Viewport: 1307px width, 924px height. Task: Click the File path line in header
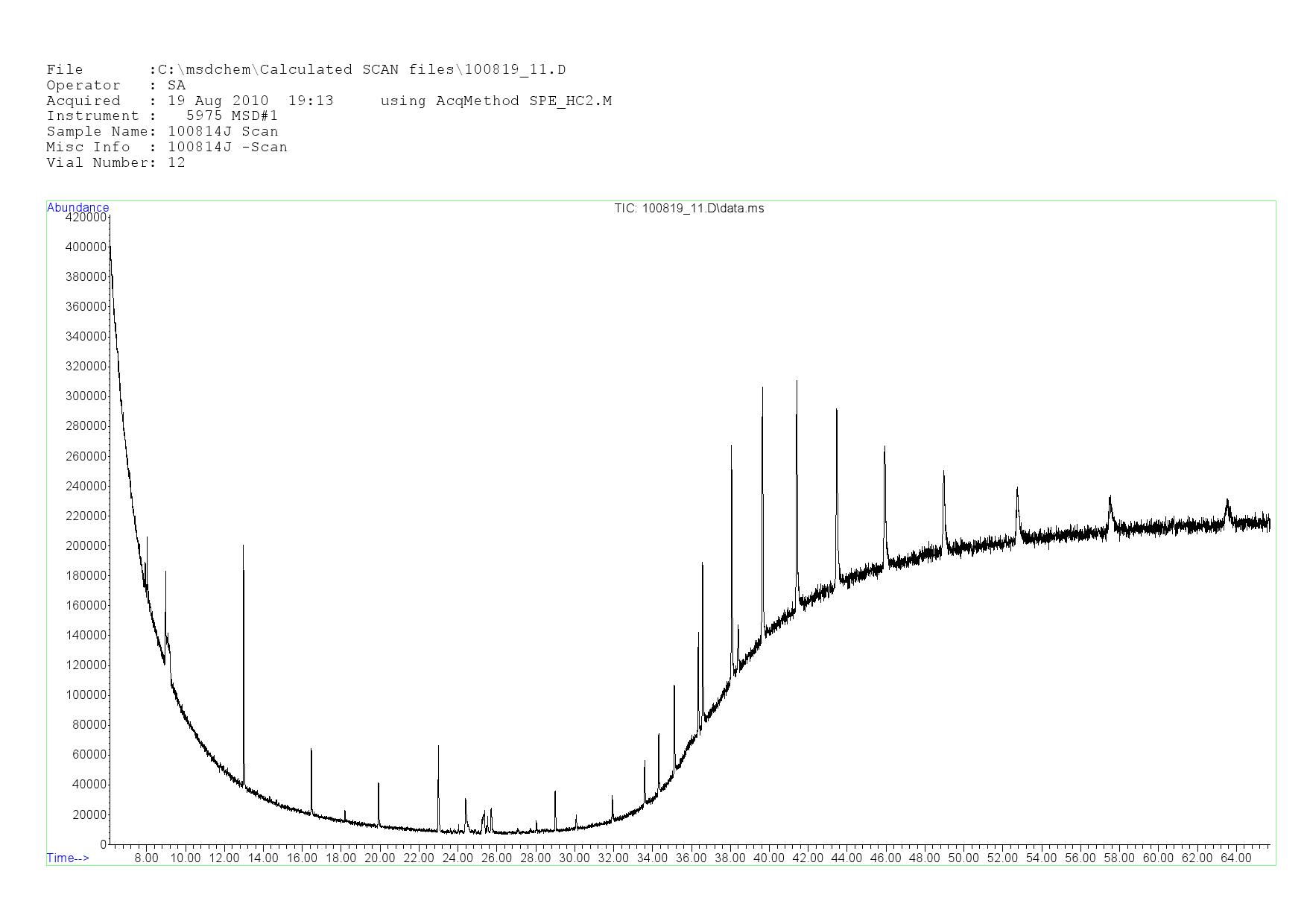click(x=306, y=69)
